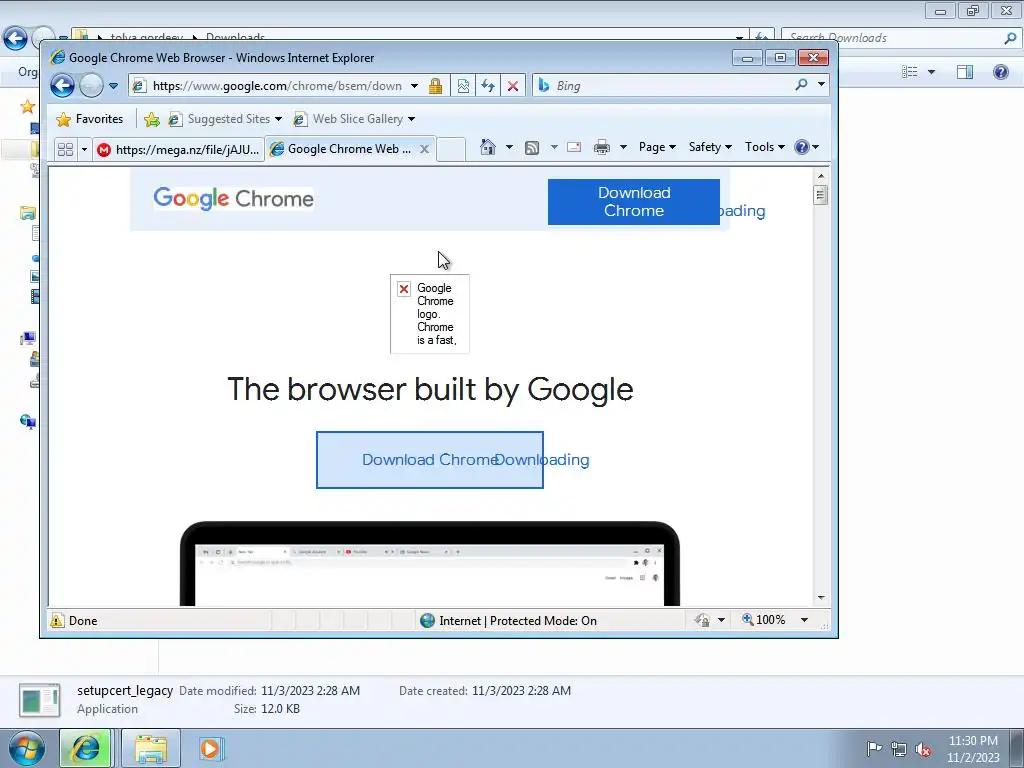Open the recent pages dropdown beside forward button
Screen dimensions: 1024x768
coord(114,86)
